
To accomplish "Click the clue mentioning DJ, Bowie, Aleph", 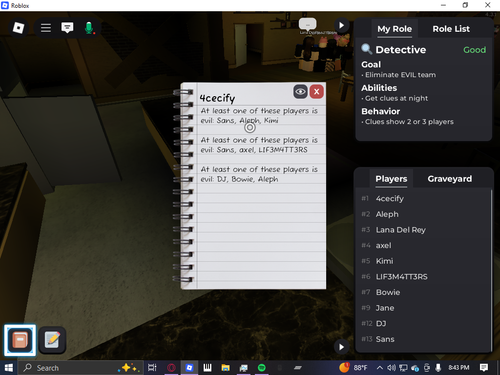I will click(259, 174).
